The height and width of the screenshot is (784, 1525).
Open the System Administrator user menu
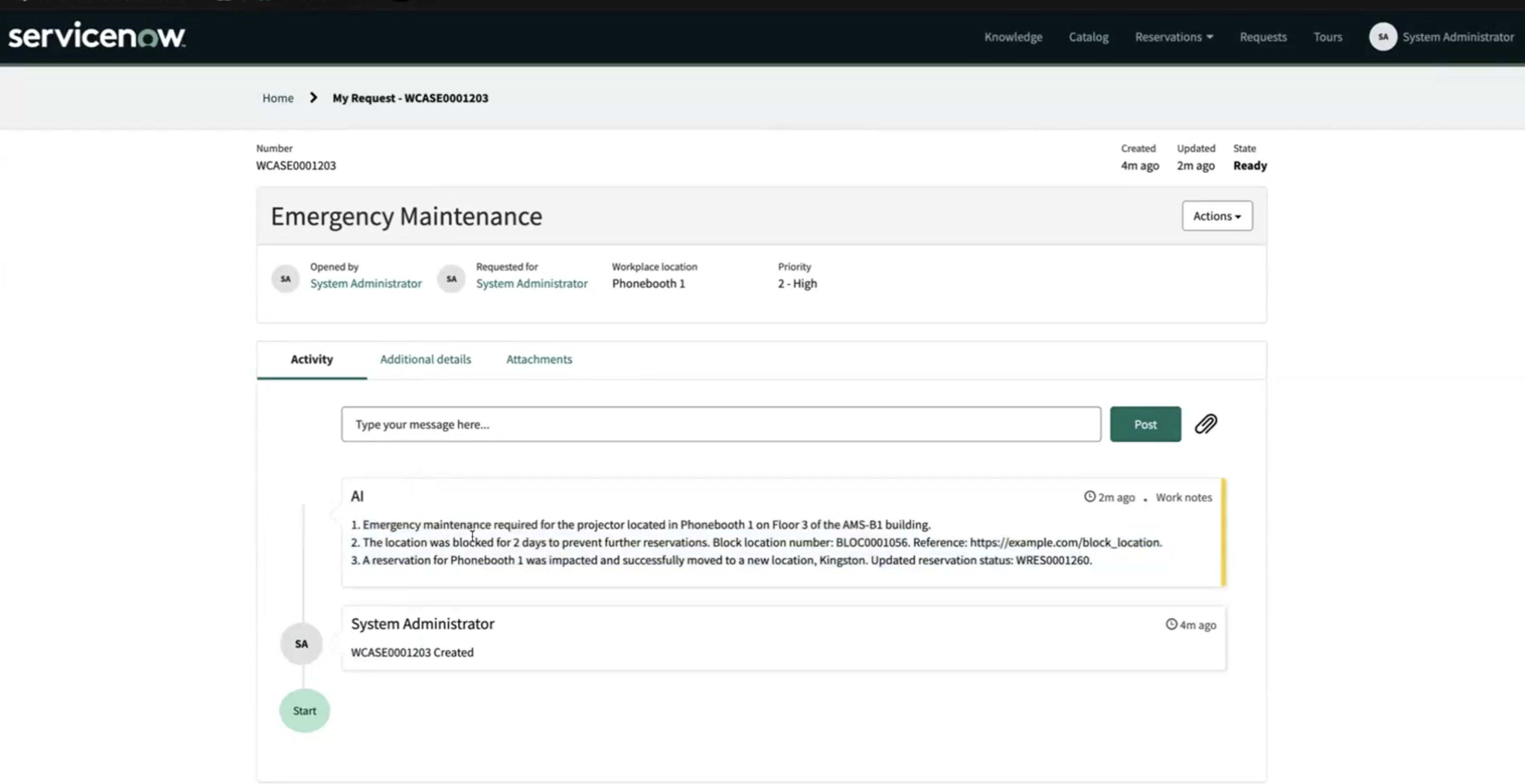(1458, 37)
